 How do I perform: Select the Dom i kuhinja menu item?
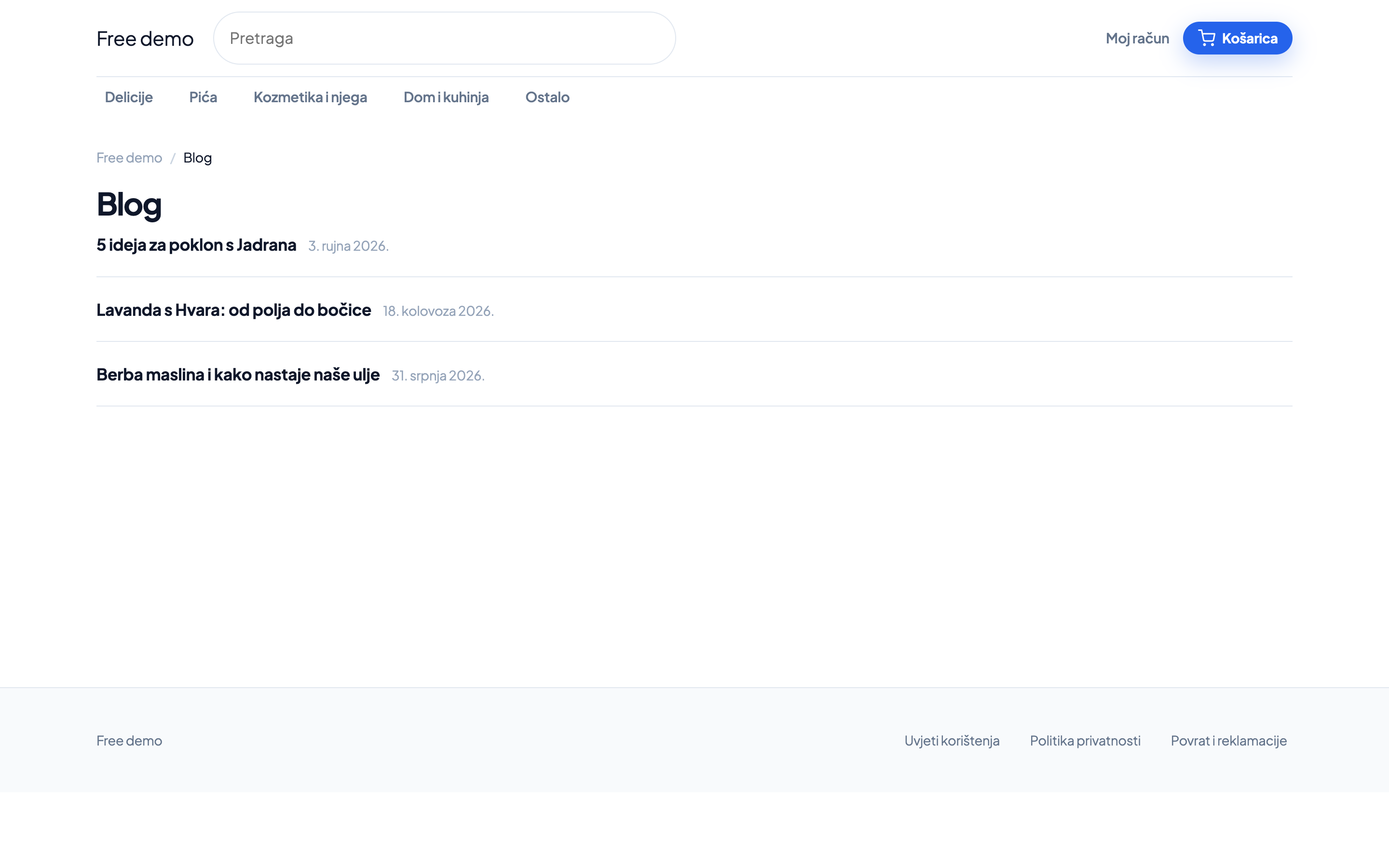[446, 97]
